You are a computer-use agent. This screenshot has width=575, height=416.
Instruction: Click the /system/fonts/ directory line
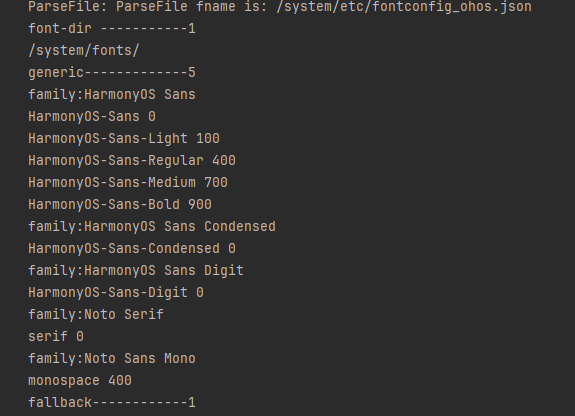point(84,51)
